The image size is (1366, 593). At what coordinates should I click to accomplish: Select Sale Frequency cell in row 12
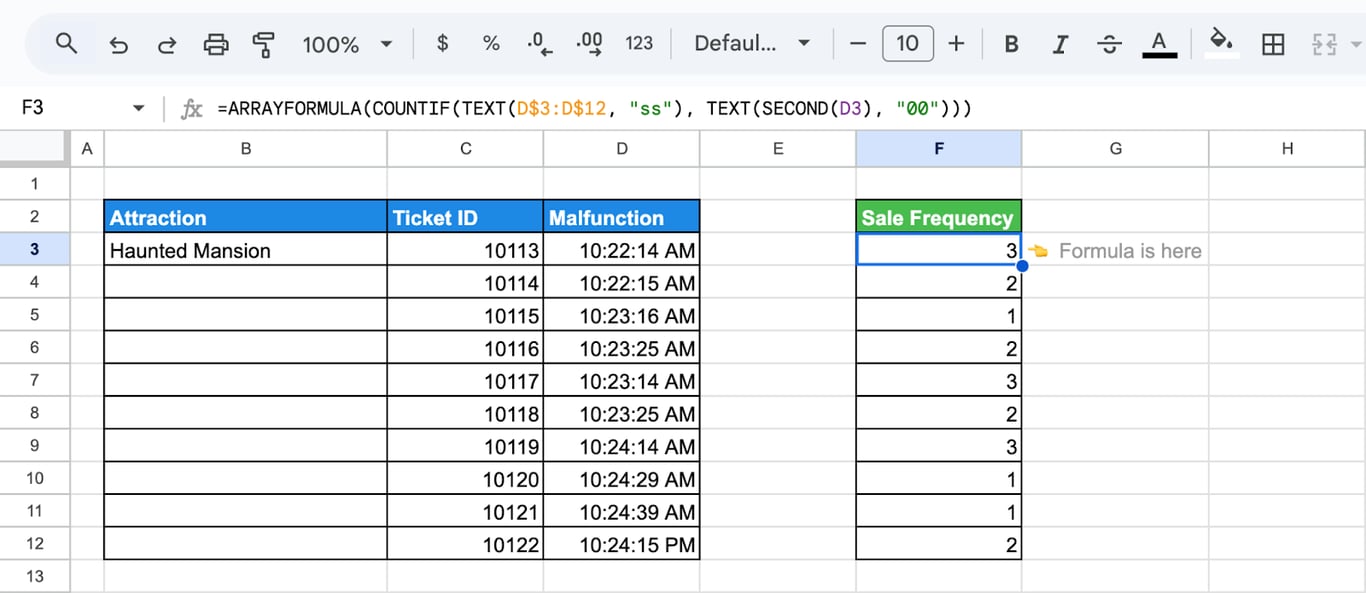[x=939, y=545]
